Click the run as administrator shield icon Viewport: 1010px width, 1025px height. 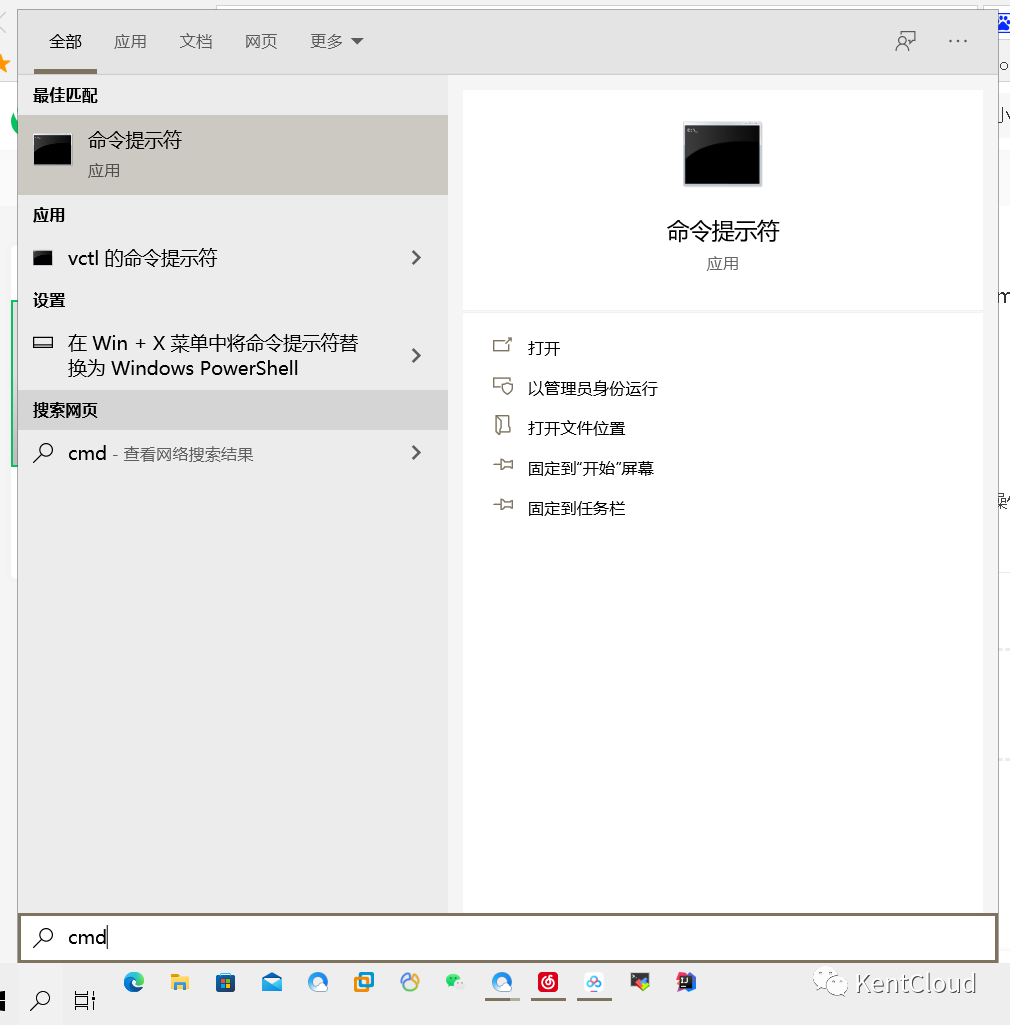click(503, 386)
